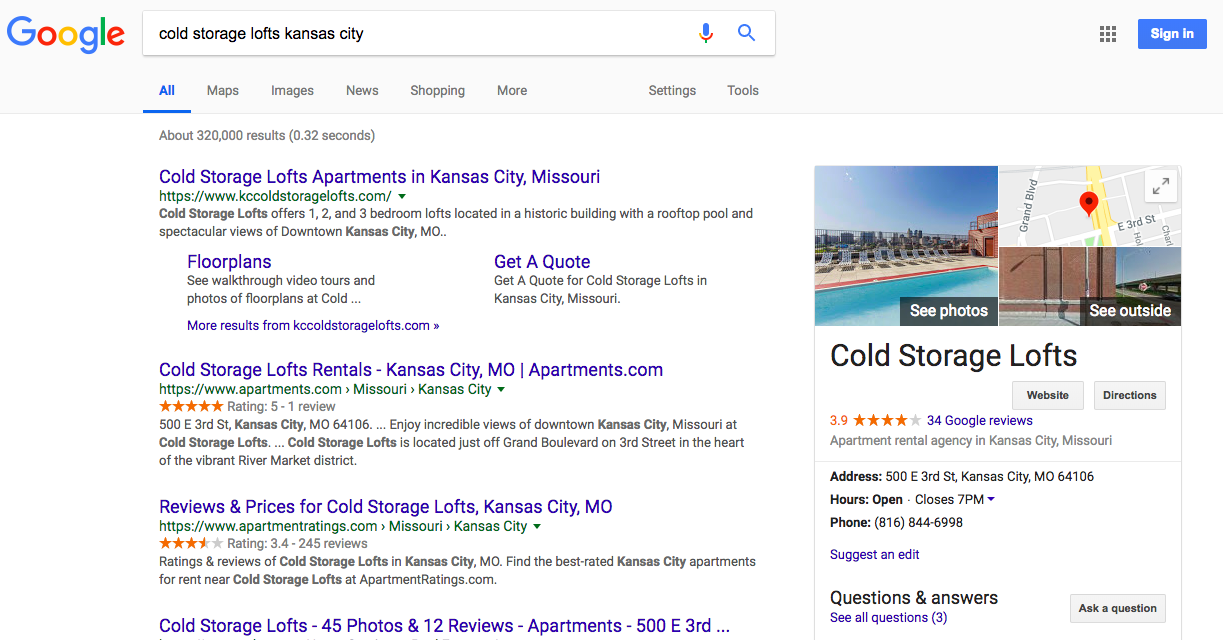Switch to the Shopping tab

[437, 90]
